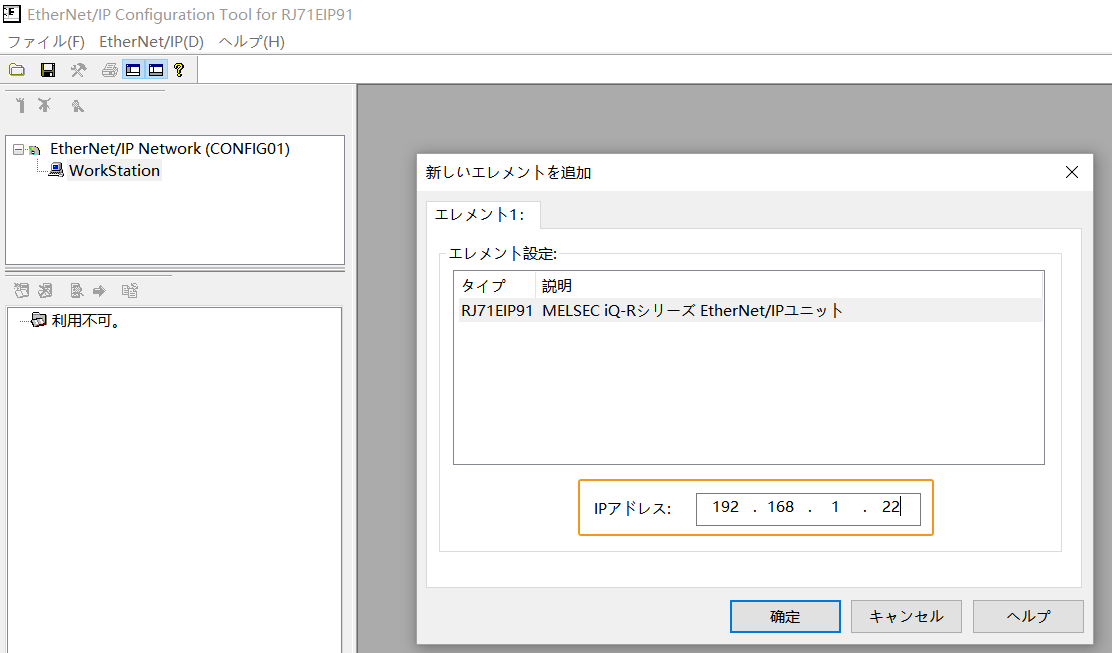The image size is (1112, 653).
Task: Click the 説明 column header
Action: [557, 286]
